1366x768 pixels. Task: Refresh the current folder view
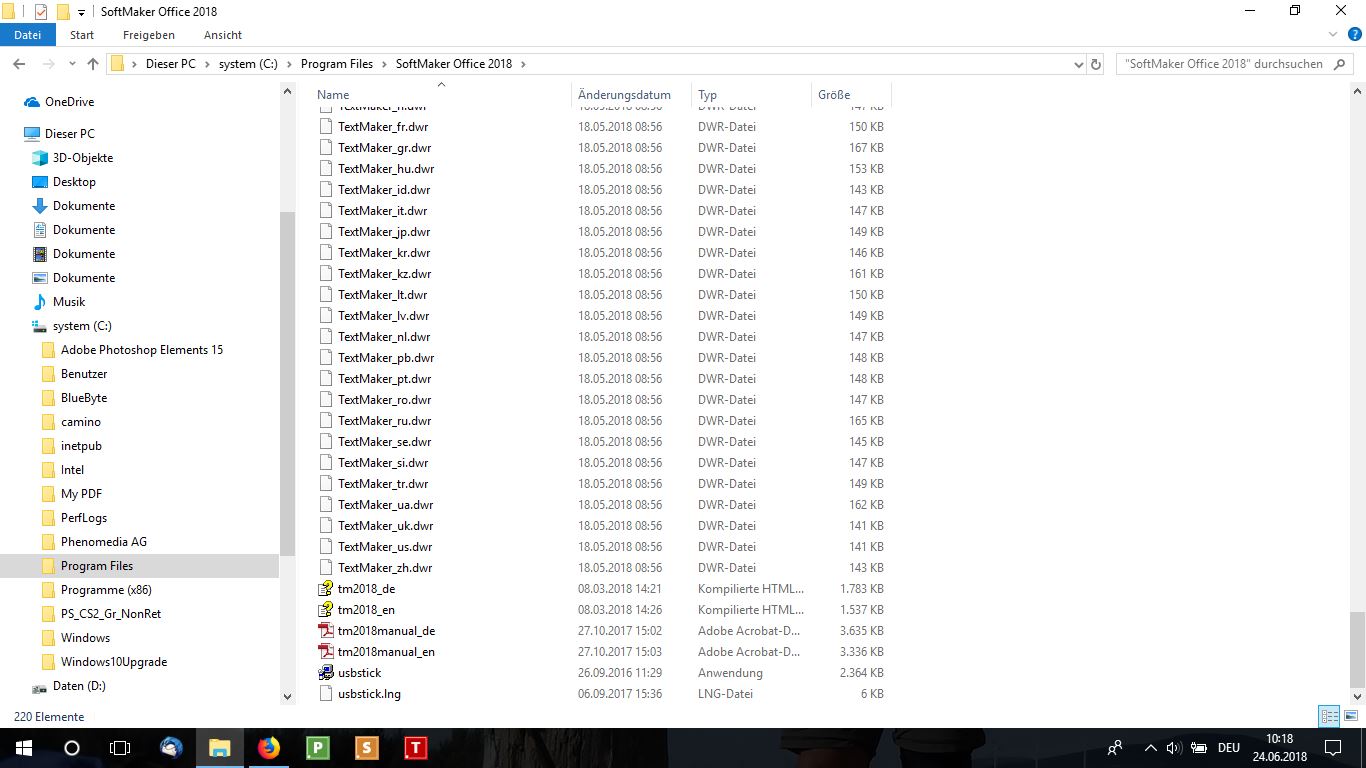[x=1096, y=64]
